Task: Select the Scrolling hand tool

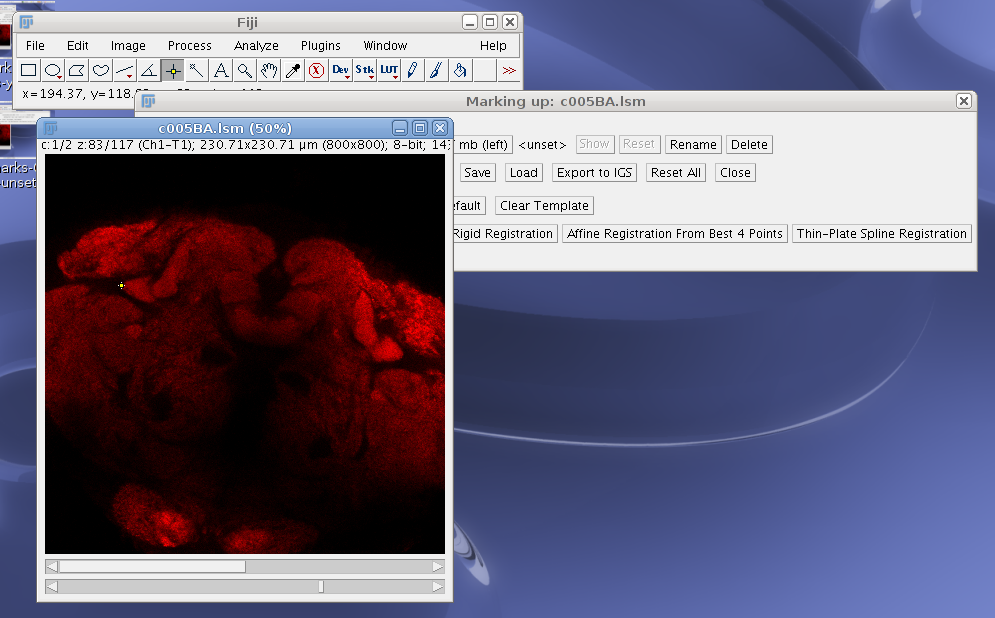Action: pos(269,70)
